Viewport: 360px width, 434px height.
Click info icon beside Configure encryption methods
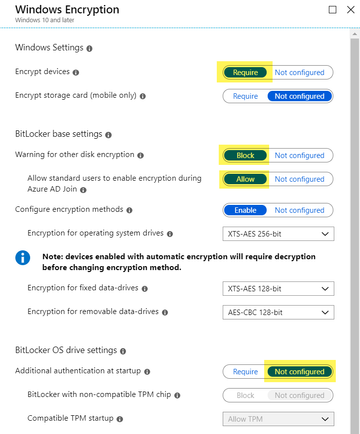coord(129,210)
